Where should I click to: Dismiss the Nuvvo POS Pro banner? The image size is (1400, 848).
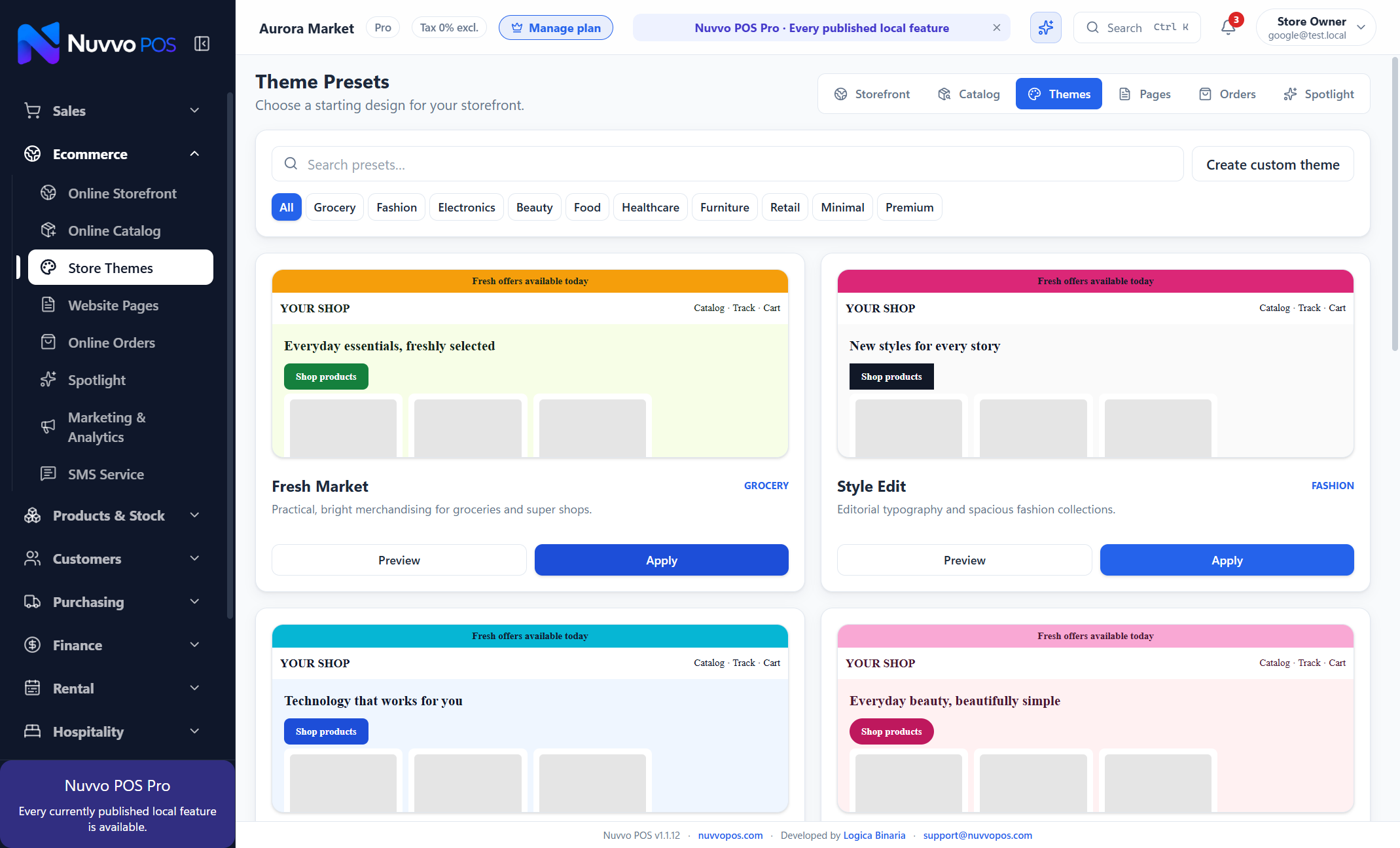click(996, 28)
